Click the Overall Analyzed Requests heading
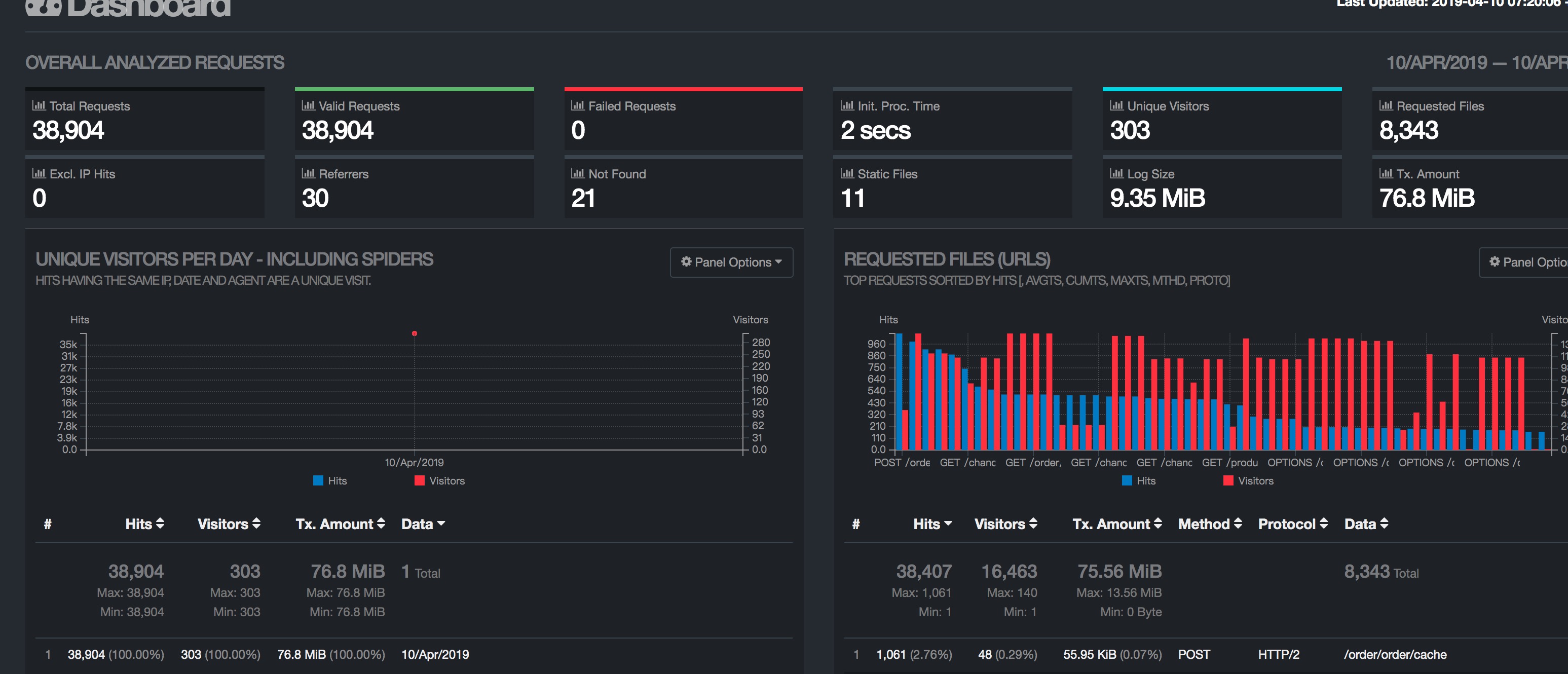Viewport: 1568px width, 674px height. coord(155,63)
